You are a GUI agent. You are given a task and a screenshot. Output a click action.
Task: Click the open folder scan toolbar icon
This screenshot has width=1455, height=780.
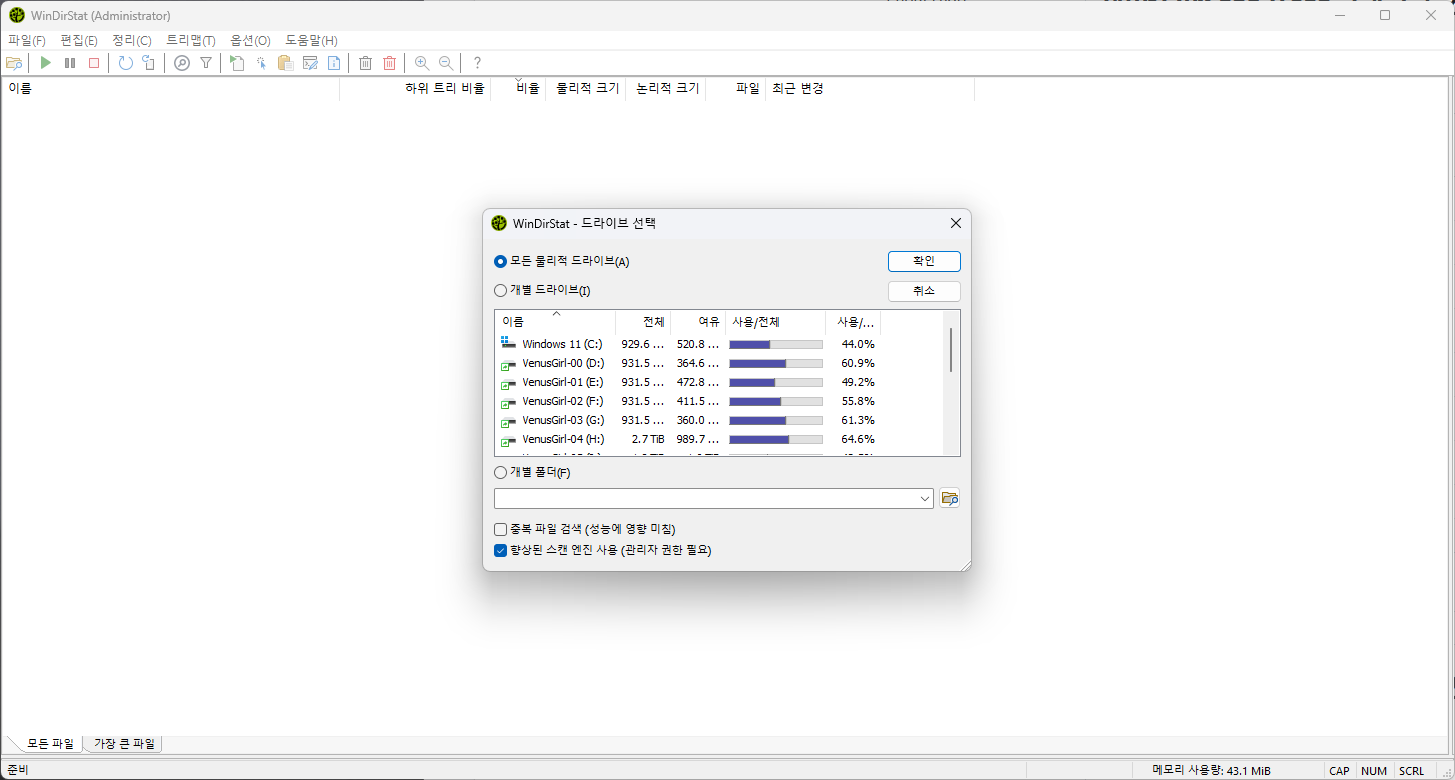click(14, 63)
